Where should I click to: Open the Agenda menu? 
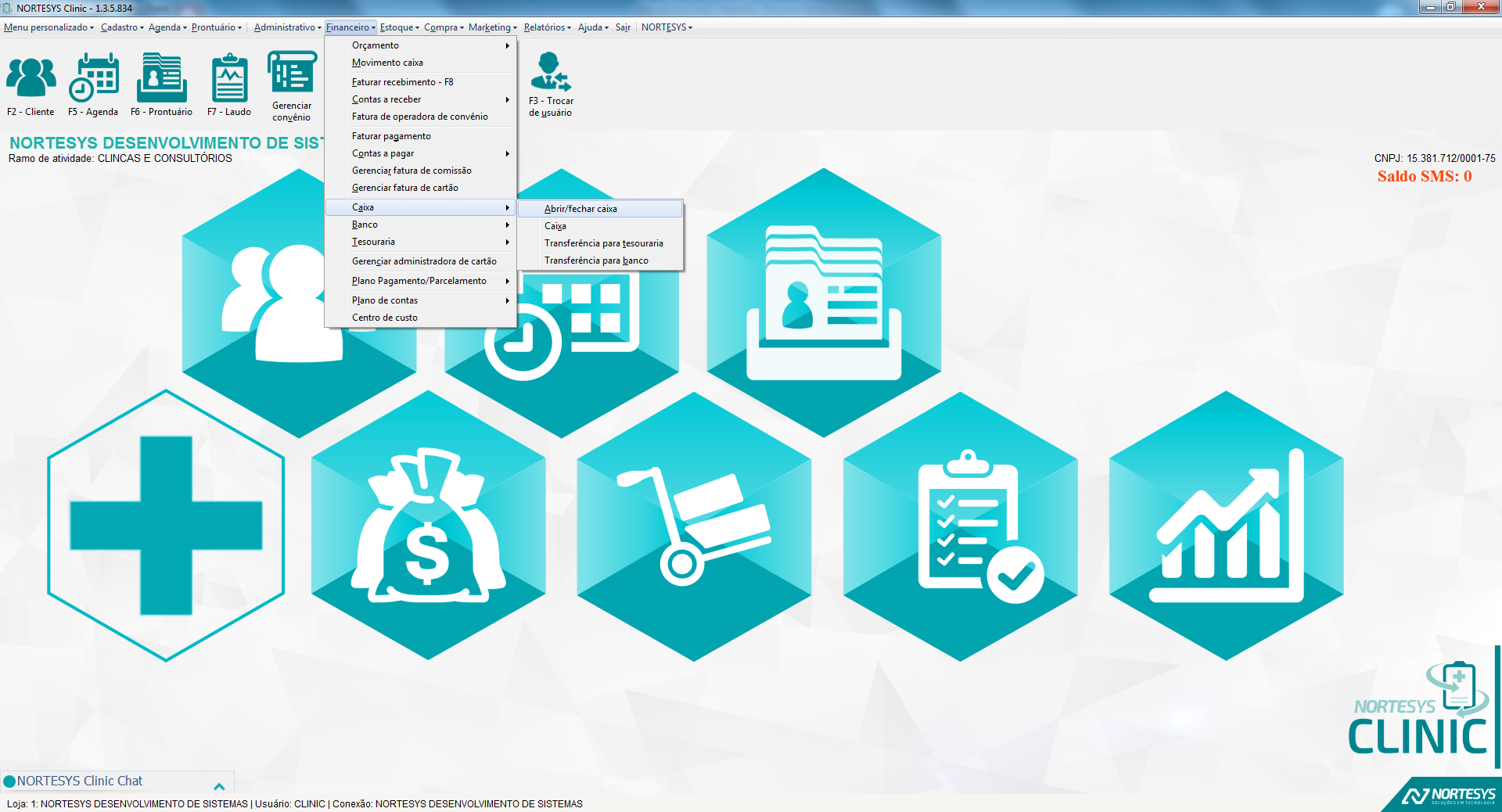point(167,27)
